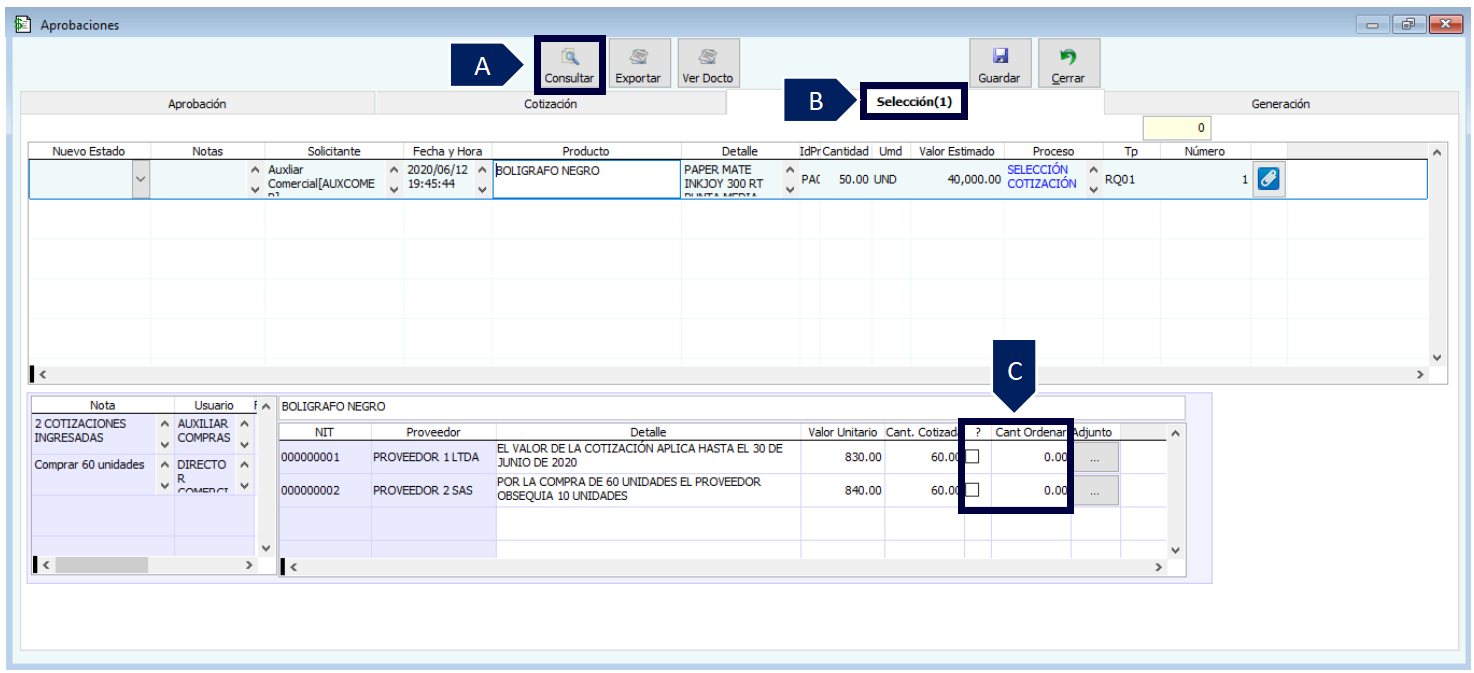Click the Solicitante column header
The width and height of the screenshot is (1474, 673).
tap(334, 151)
